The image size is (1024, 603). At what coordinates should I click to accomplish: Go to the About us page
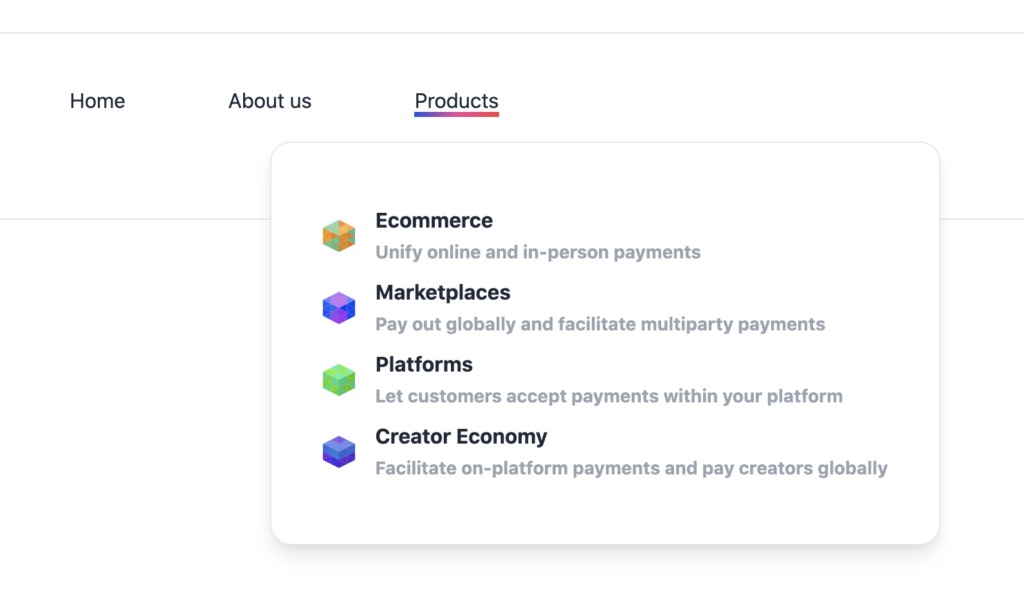point(270,101)
